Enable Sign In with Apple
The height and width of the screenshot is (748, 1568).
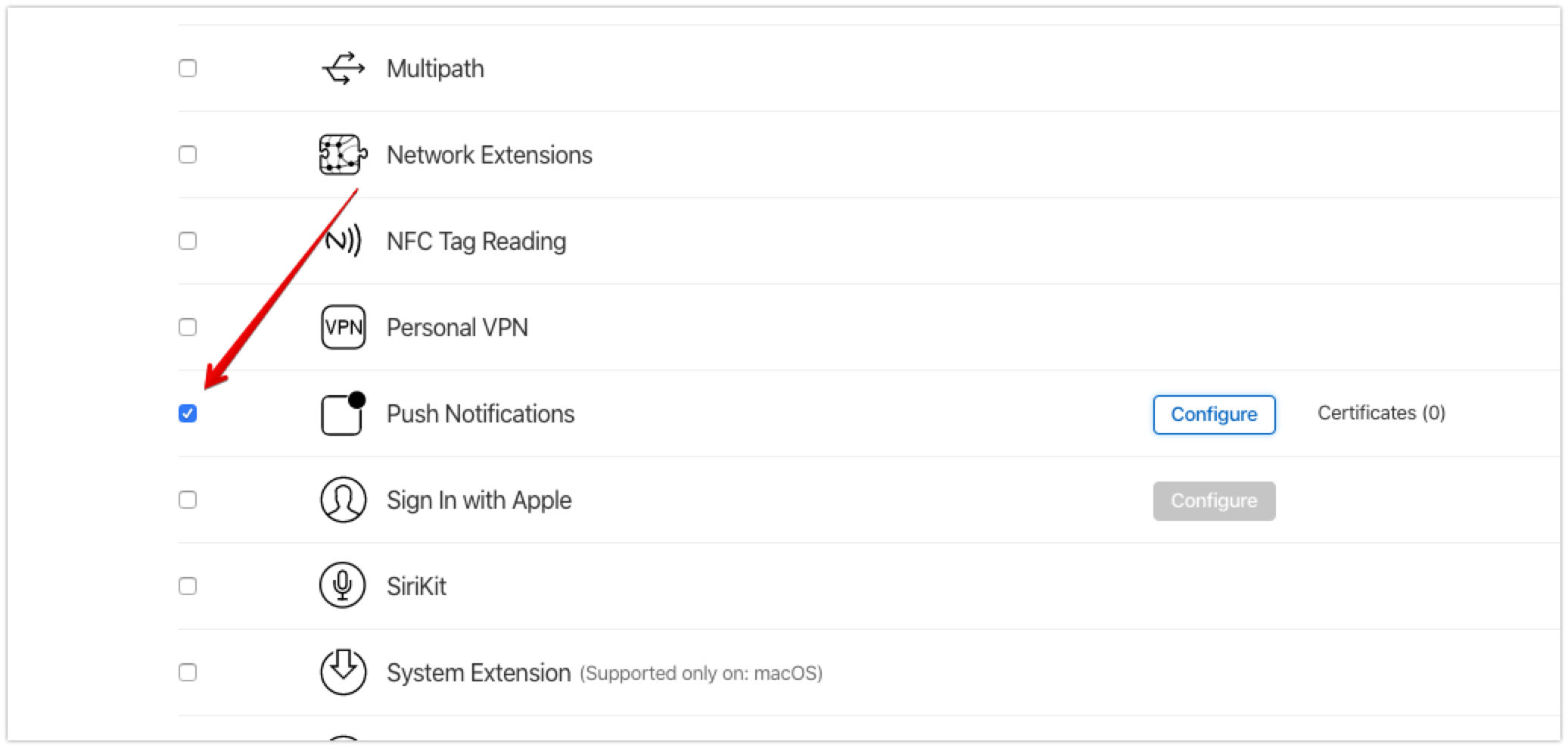[188, 500]
